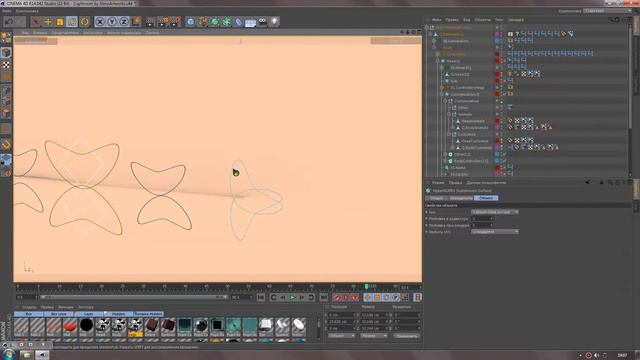The image size is (640, 360).
Task: Collapse the top root object in tree
Action: pos(427,28)
